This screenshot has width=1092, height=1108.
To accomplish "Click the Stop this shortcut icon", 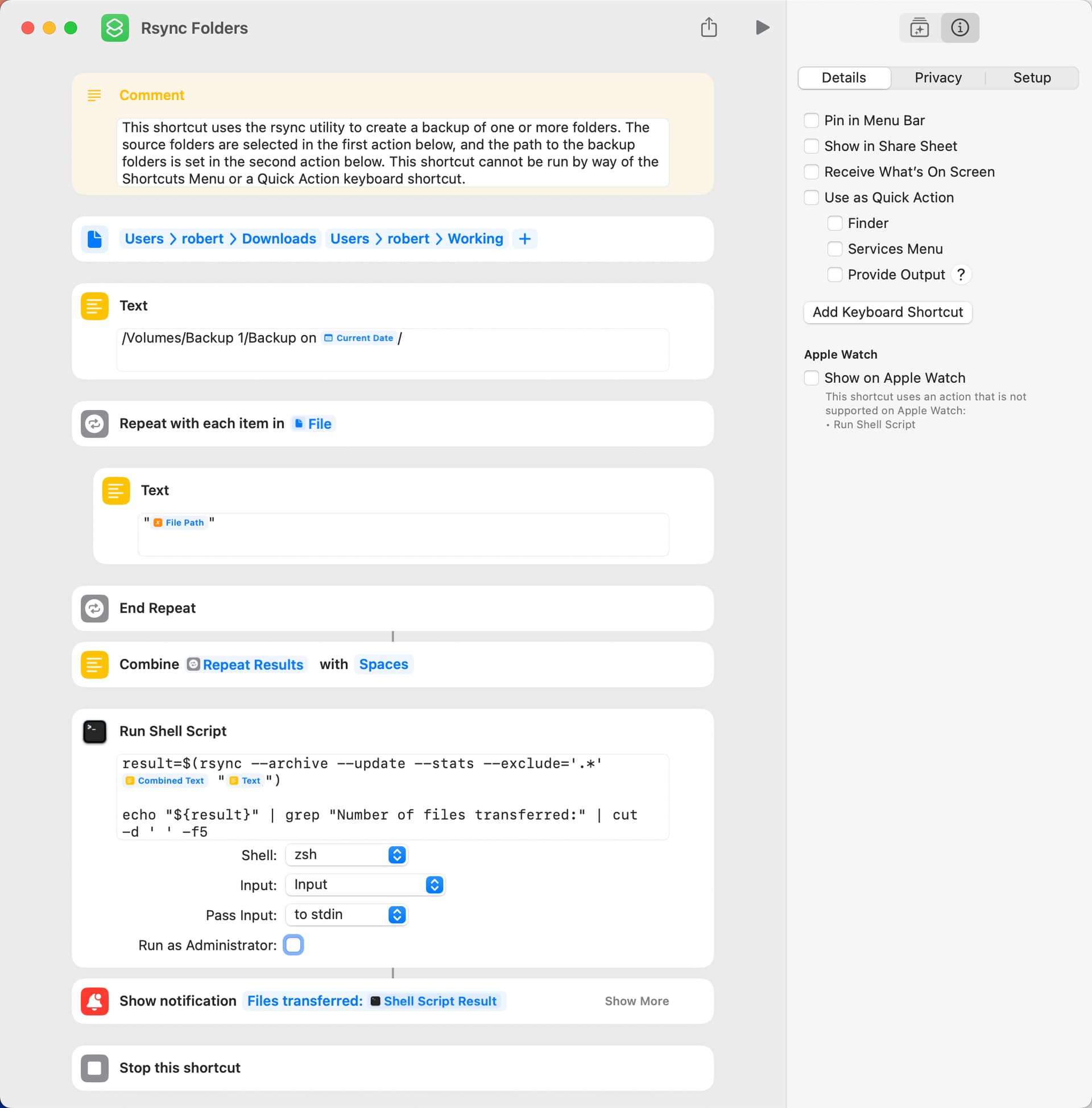I will click(x=94, y=1068).
